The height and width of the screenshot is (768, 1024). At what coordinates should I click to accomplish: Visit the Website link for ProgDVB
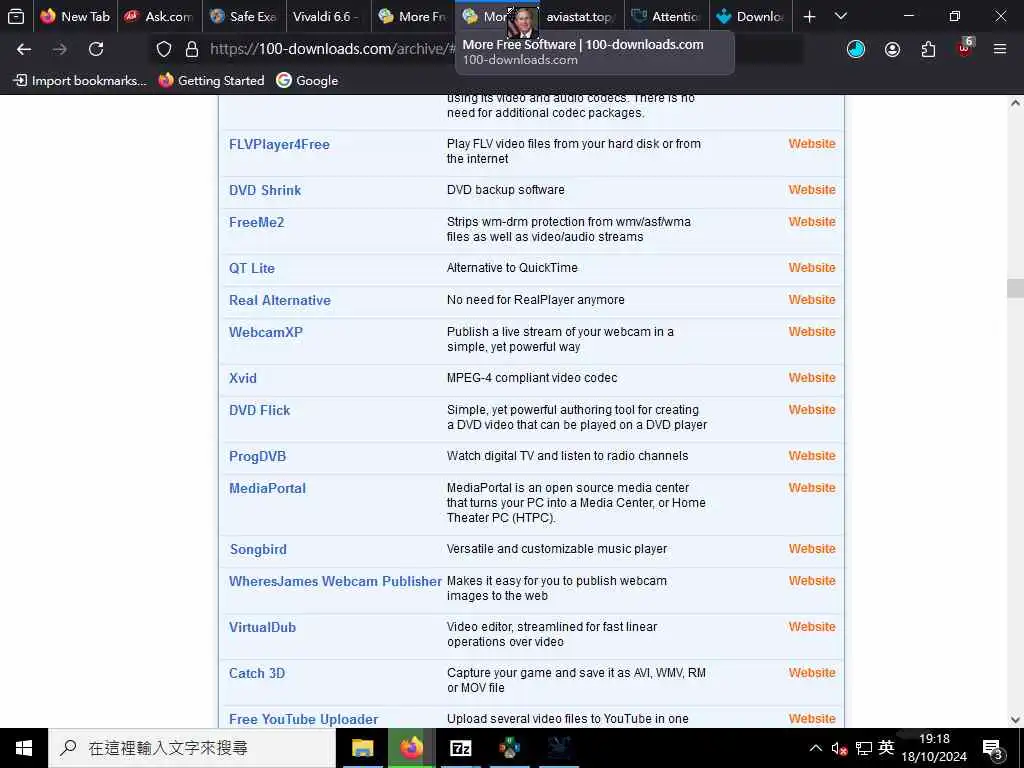(812, 455)
